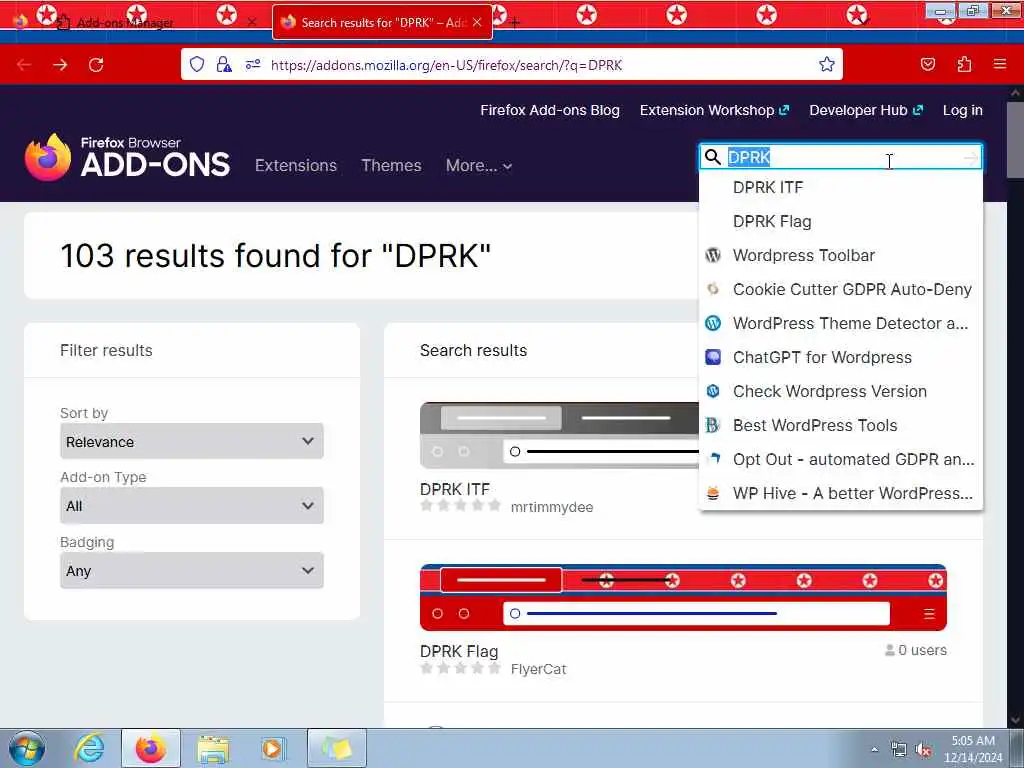The height and width of the screenshot is (768, 1024).
Task: Click Log in
Action: click(963, 110)
